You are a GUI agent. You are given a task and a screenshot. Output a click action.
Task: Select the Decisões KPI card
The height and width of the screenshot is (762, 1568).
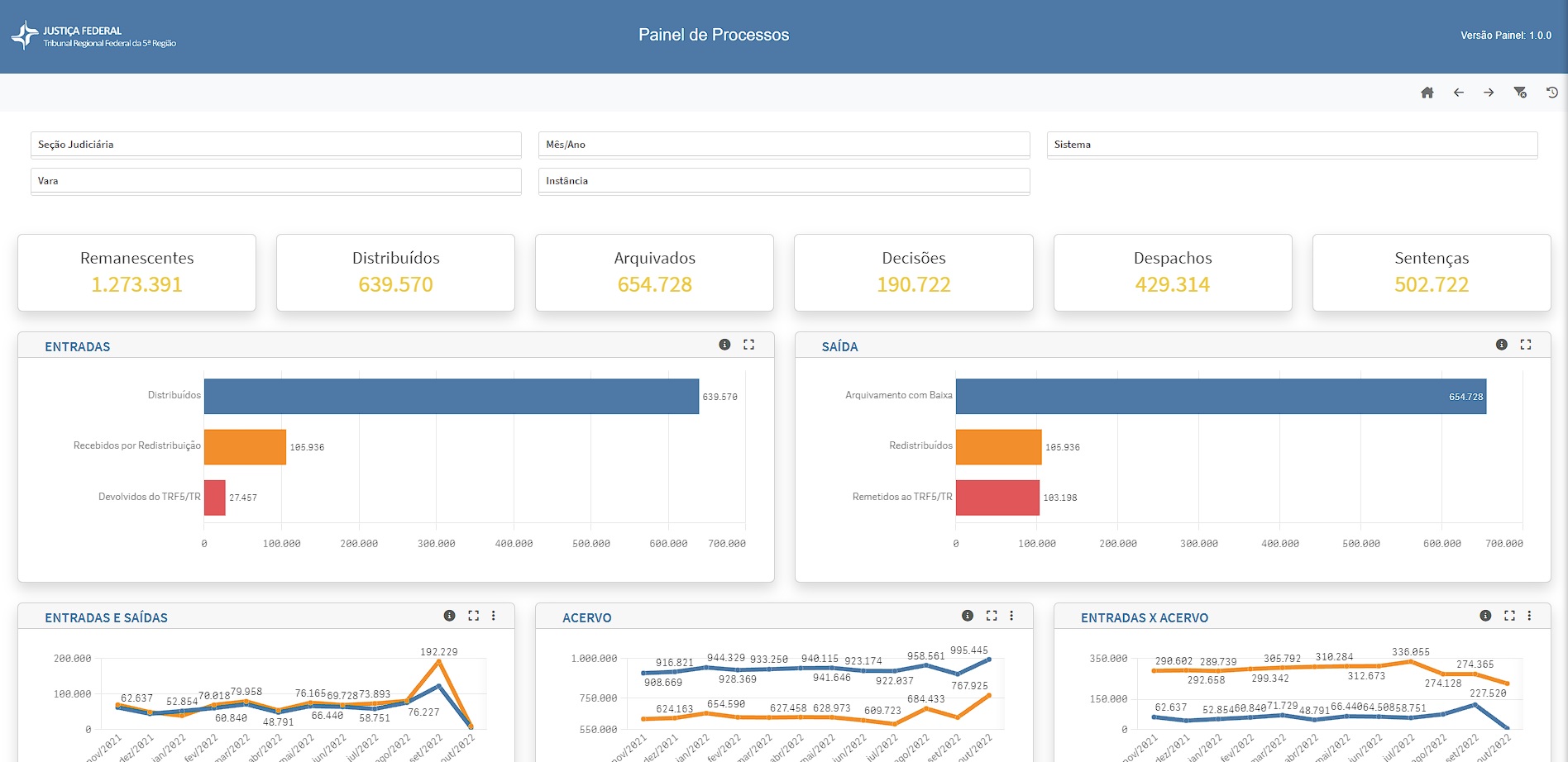pos(914,273)
